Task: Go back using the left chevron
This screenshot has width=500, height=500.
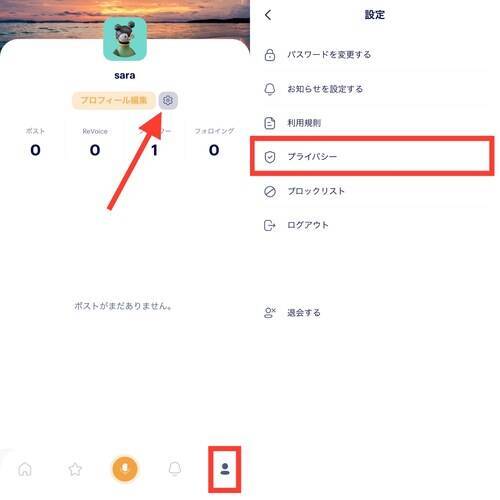Action: [268, 15]
